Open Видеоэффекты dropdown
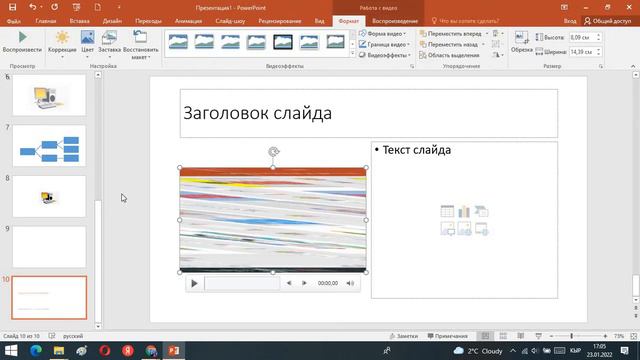The image size is (640, 360). click(384, 55)
